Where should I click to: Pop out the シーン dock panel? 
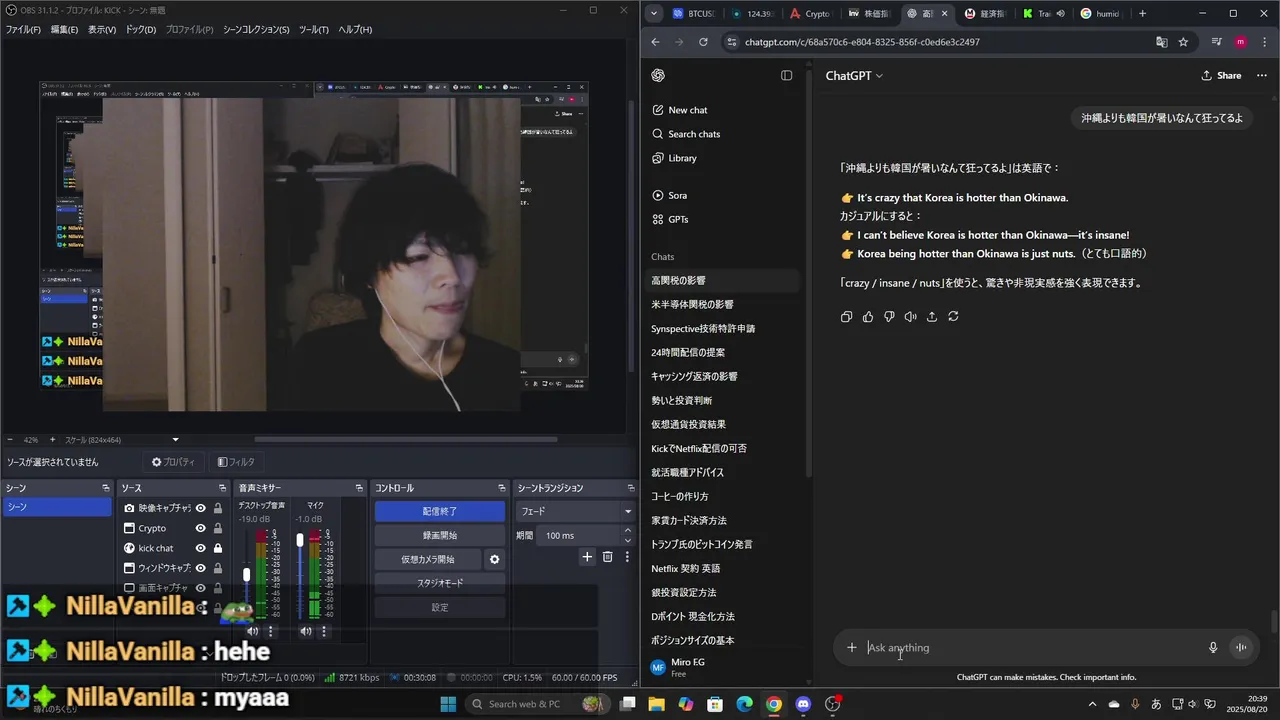tap(105, 488)
